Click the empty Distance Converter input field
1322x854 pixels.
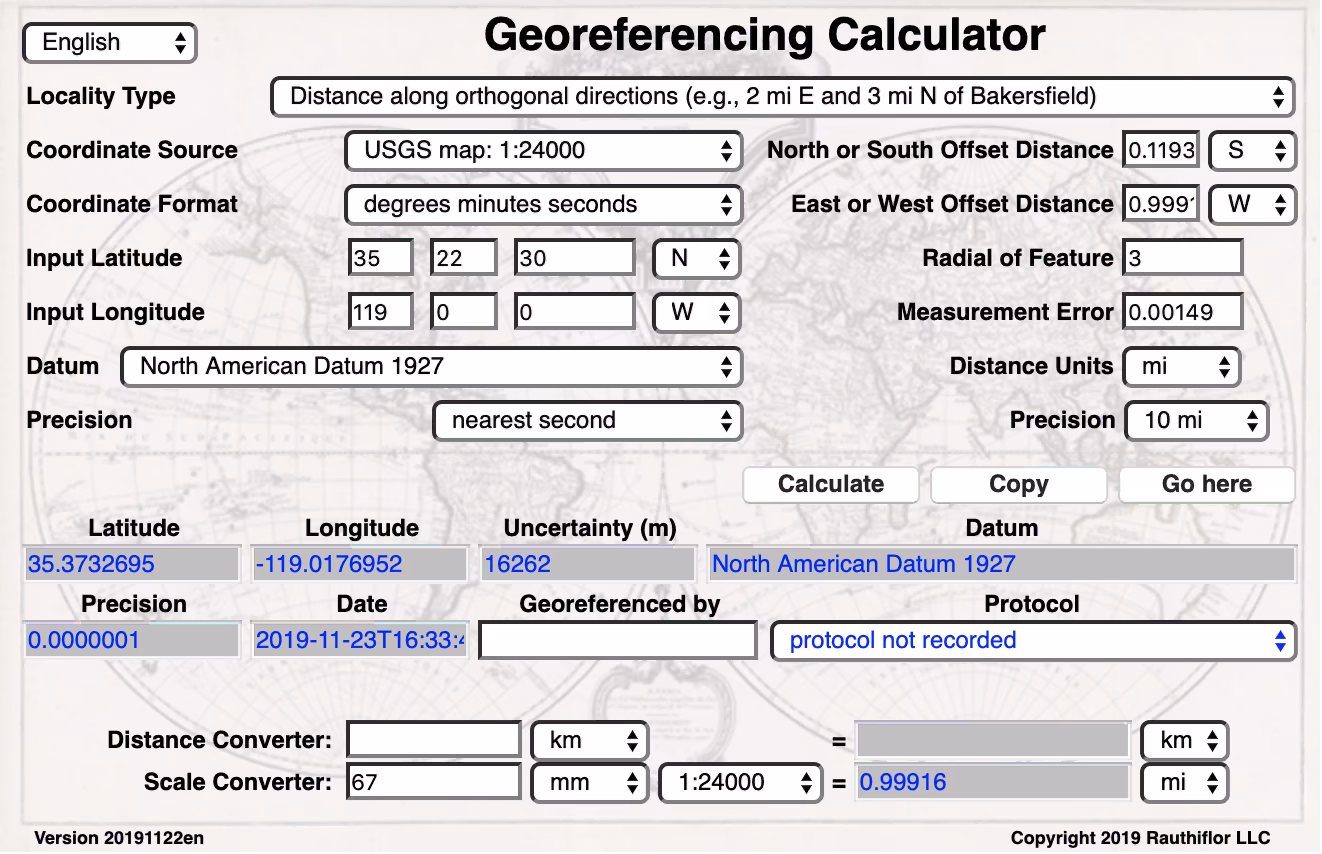pos(432,739)
